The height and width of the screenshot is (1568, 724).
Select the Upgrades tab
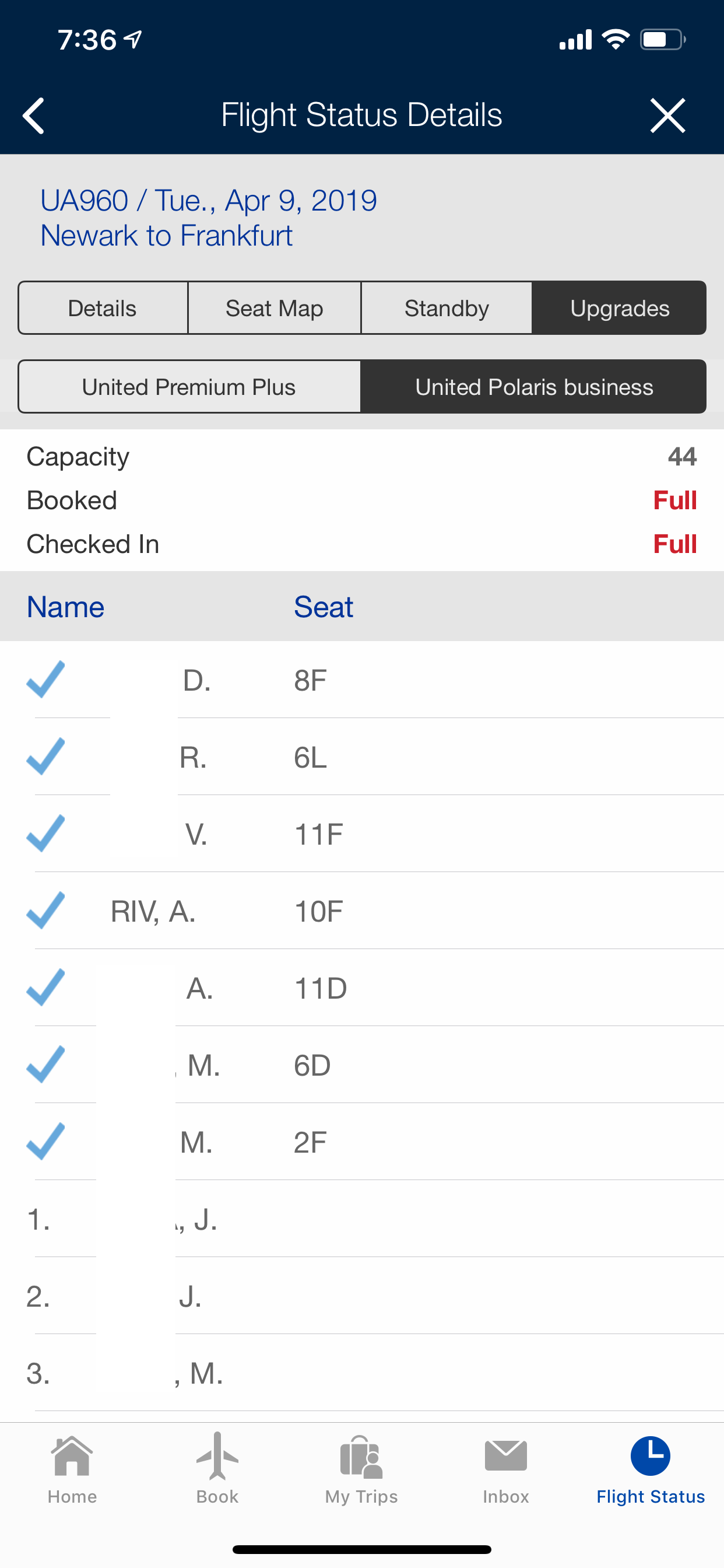coord(619,308)
